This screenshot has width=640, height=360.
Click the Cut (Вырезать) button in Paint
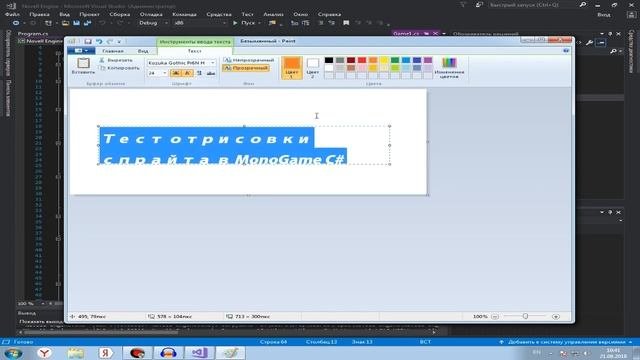tap(116, 60)
